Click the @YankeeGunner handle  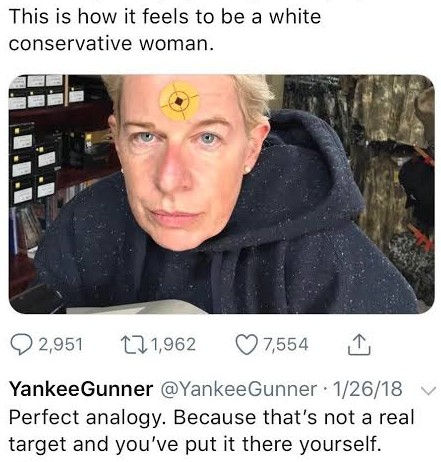coord(239,389)
